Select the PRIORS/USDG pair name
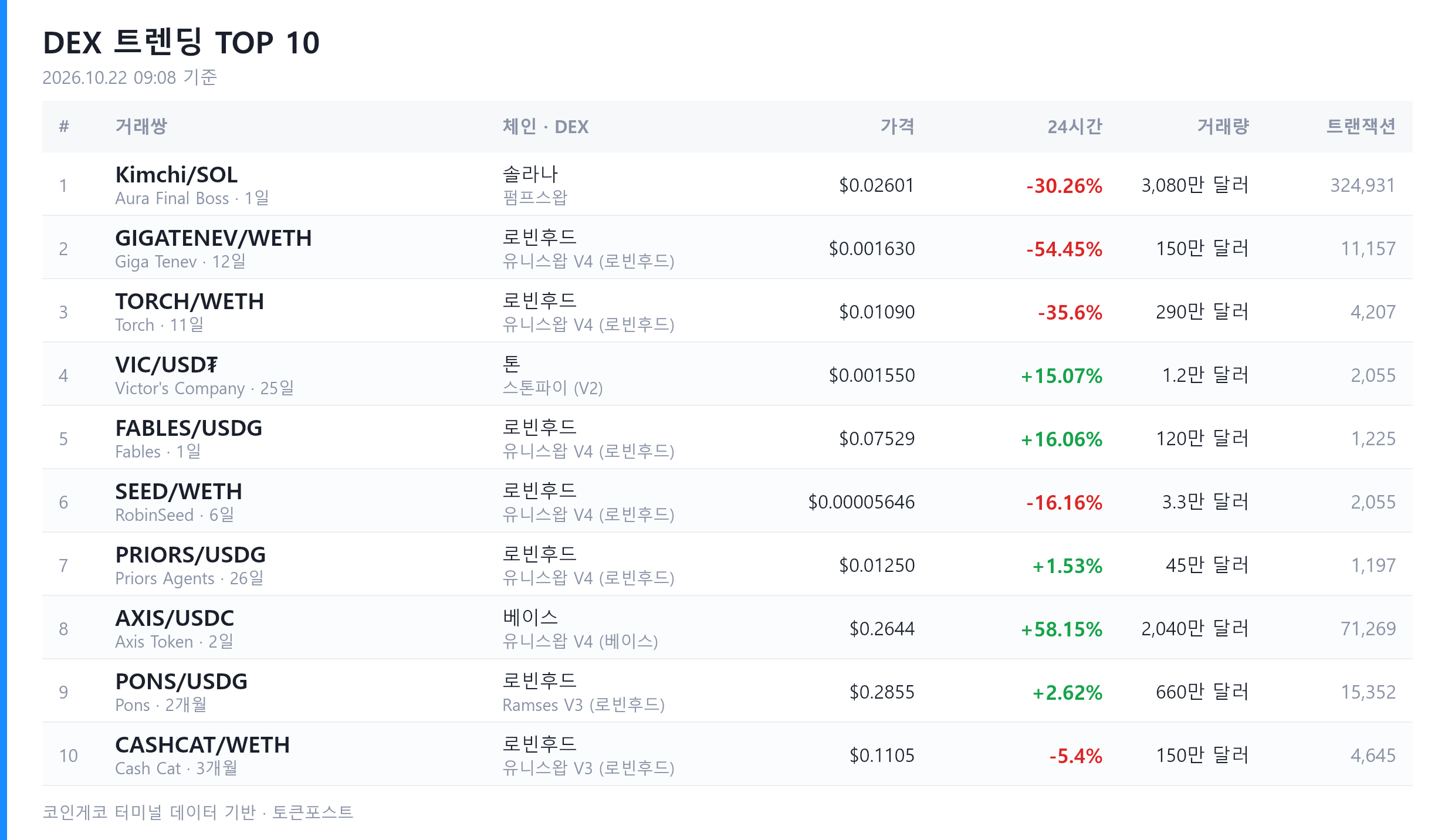The height and width of the screenshot is (840, 1455). tap(191, 555)
